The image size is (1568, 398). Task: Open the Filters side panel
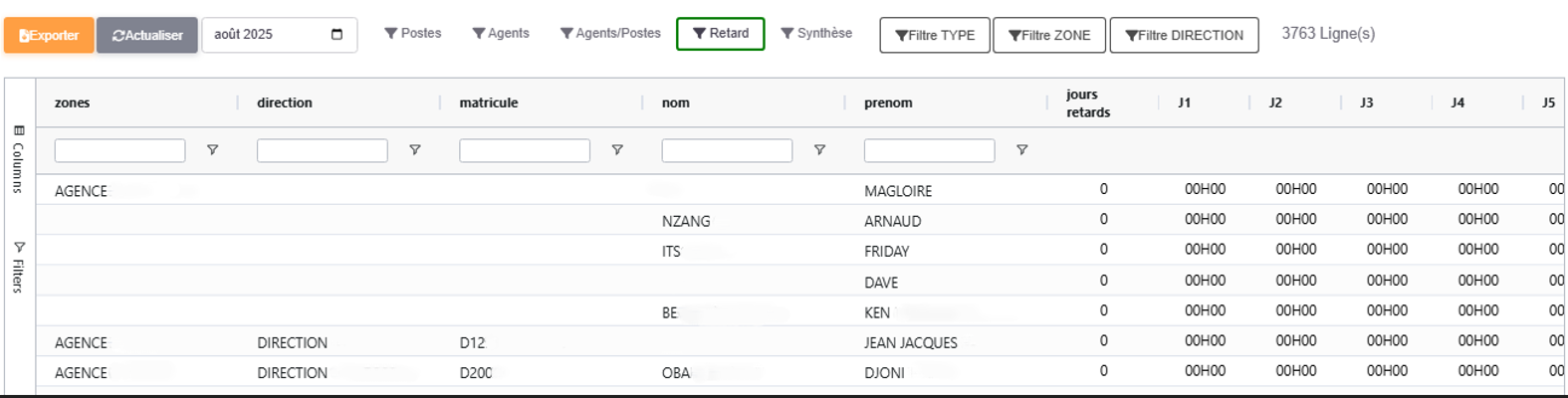[x=18, y=267]
